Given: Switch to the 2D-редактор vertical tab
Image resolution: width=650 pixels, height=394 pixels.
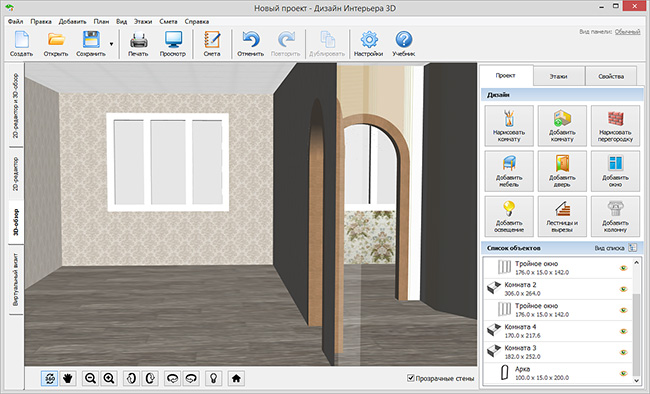Looking at the screenshot, I should coord(16,174).
